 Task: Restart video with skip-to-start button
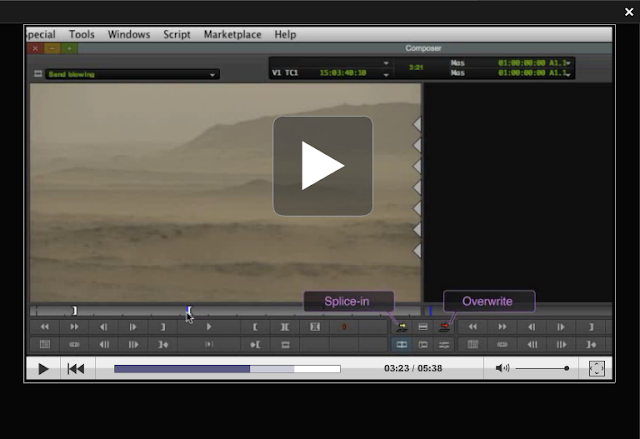point(76,369)
